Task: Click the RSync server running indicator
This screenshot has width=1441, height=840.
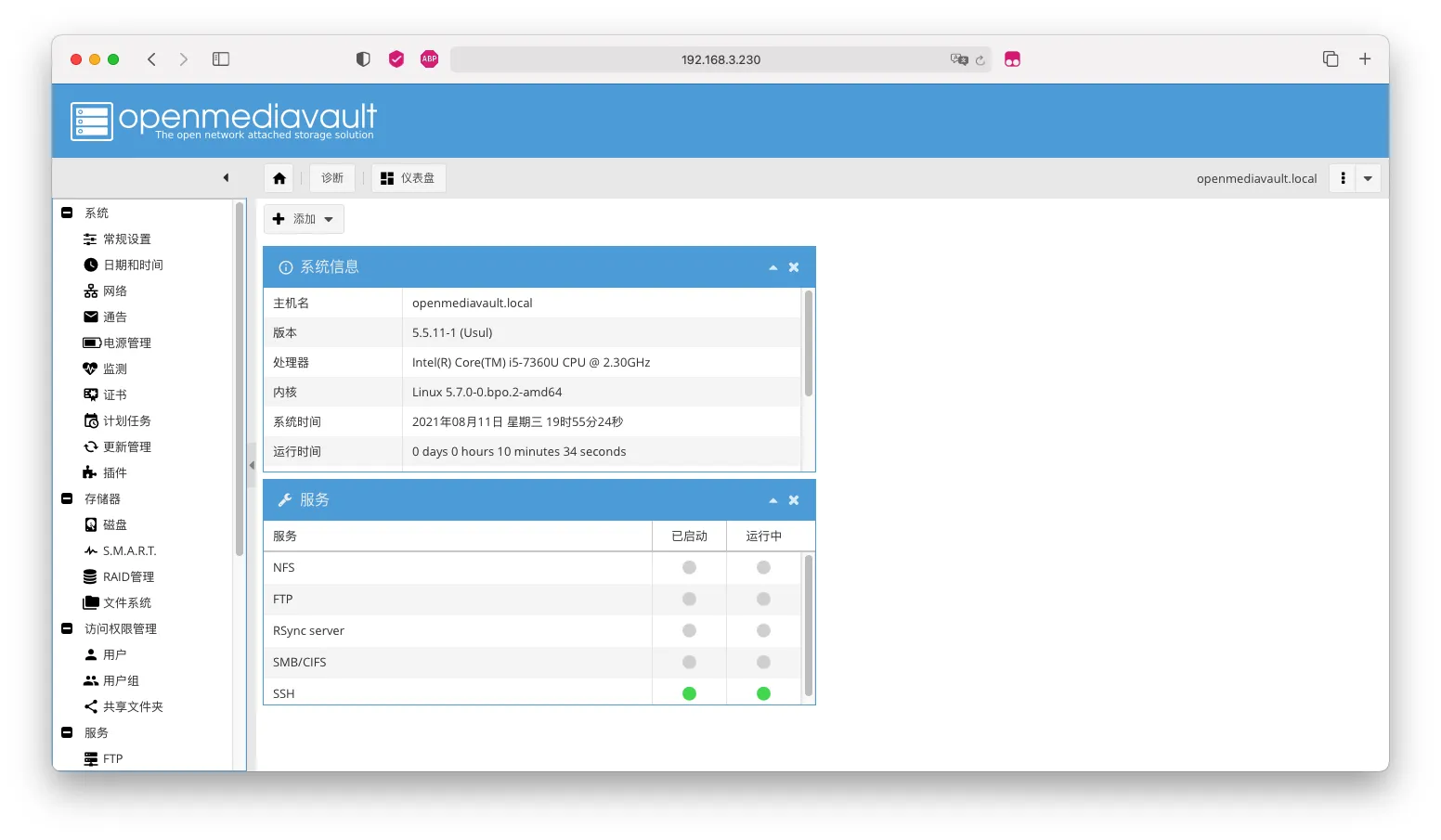Action: pyautogui.click(x=763, y=631)
